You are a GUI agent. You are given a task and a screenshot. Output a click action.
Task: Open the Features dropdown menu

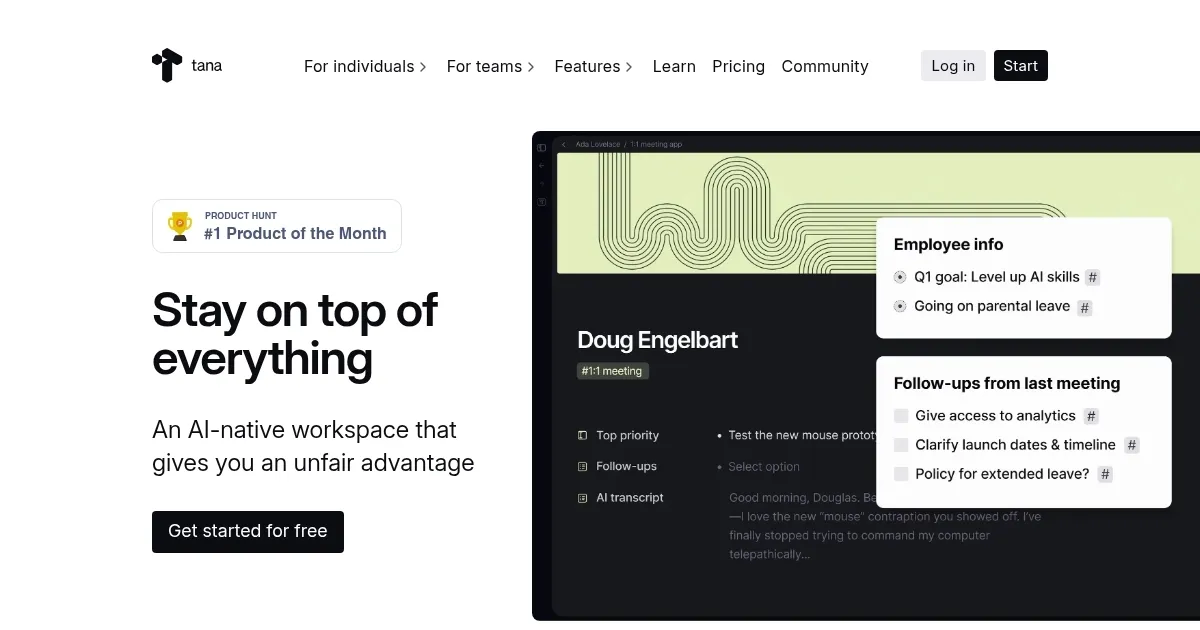click(593, 66)
